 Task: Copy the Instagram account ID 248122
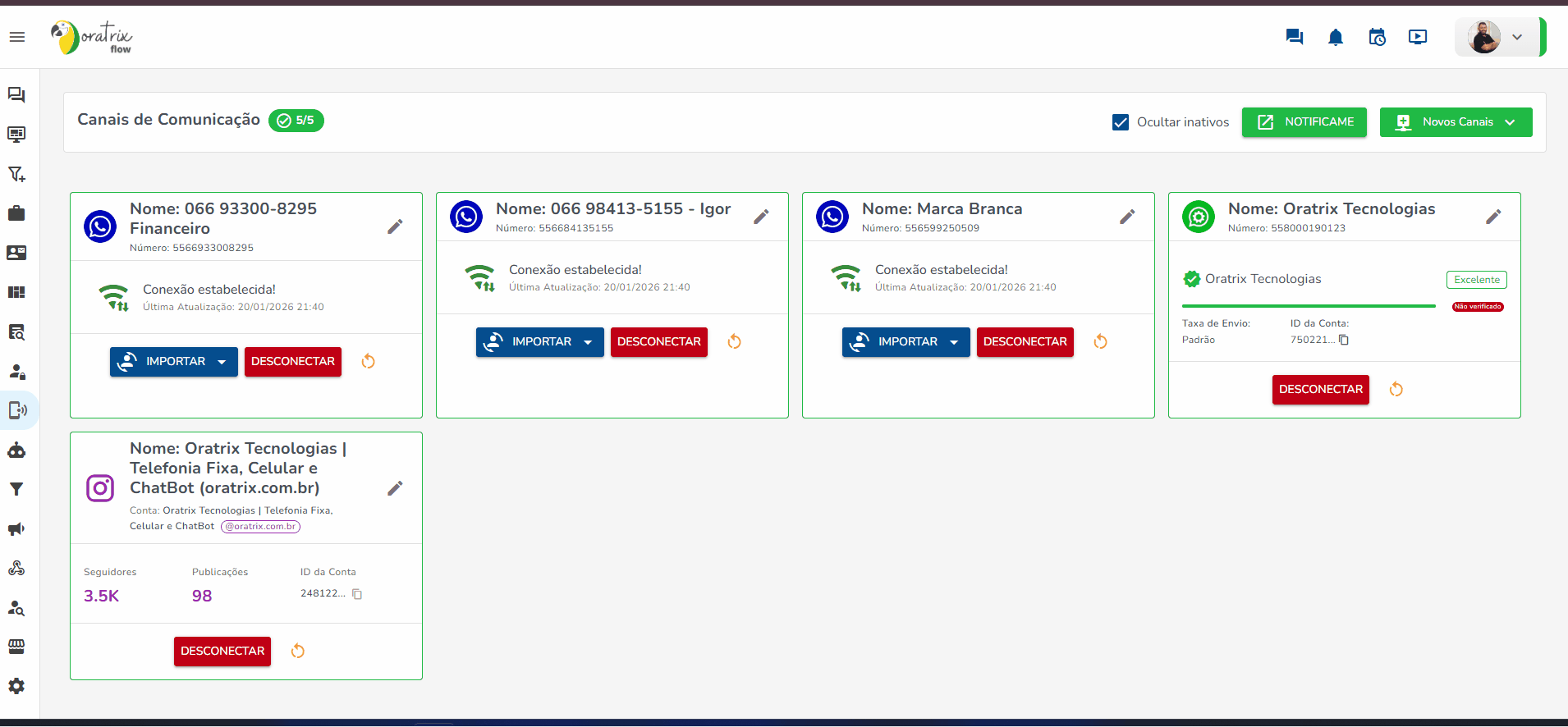tap(357, 594)
